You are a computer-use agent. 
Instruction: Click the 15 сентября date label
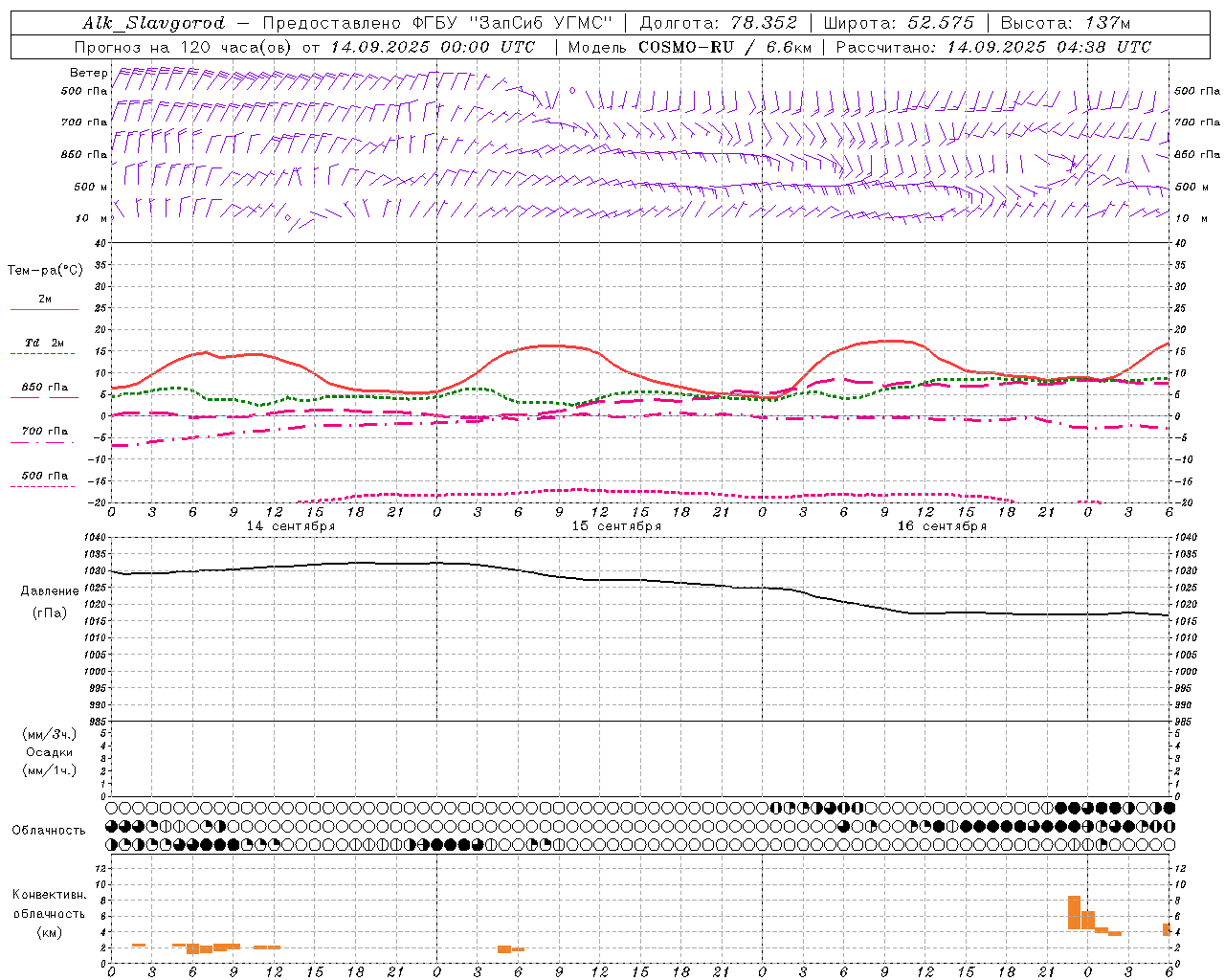[616, 526]
